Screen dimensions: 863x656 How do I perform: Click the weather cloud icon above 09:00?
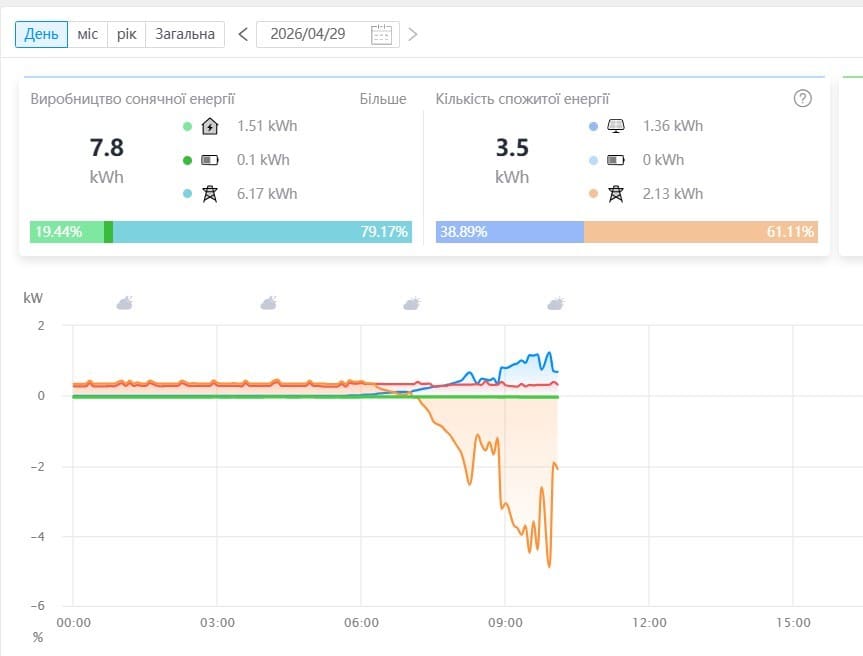[556, 303]
